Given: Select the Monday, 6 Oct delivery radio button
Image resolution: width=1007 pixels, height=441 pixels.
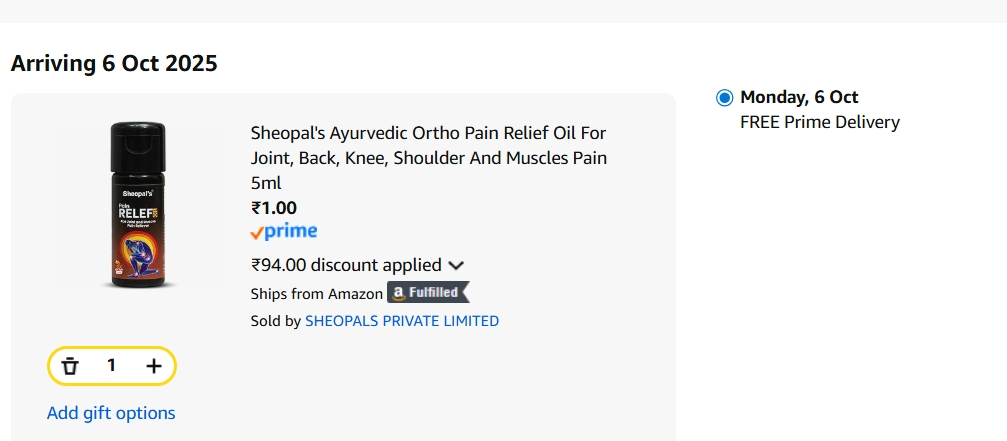Looking at the screenshot, I should (724, 98).
